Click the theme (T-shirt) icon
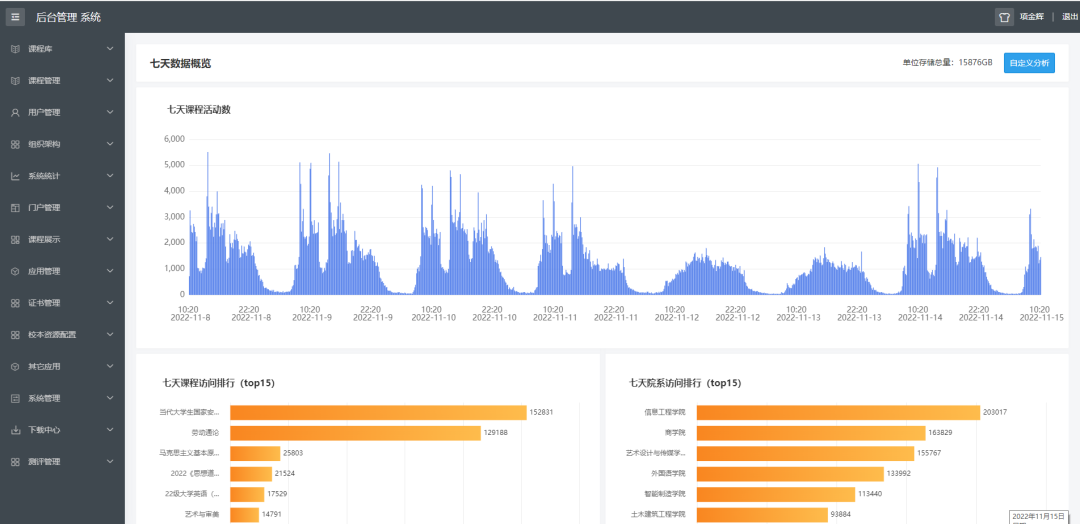 [x=1004, y=17]
